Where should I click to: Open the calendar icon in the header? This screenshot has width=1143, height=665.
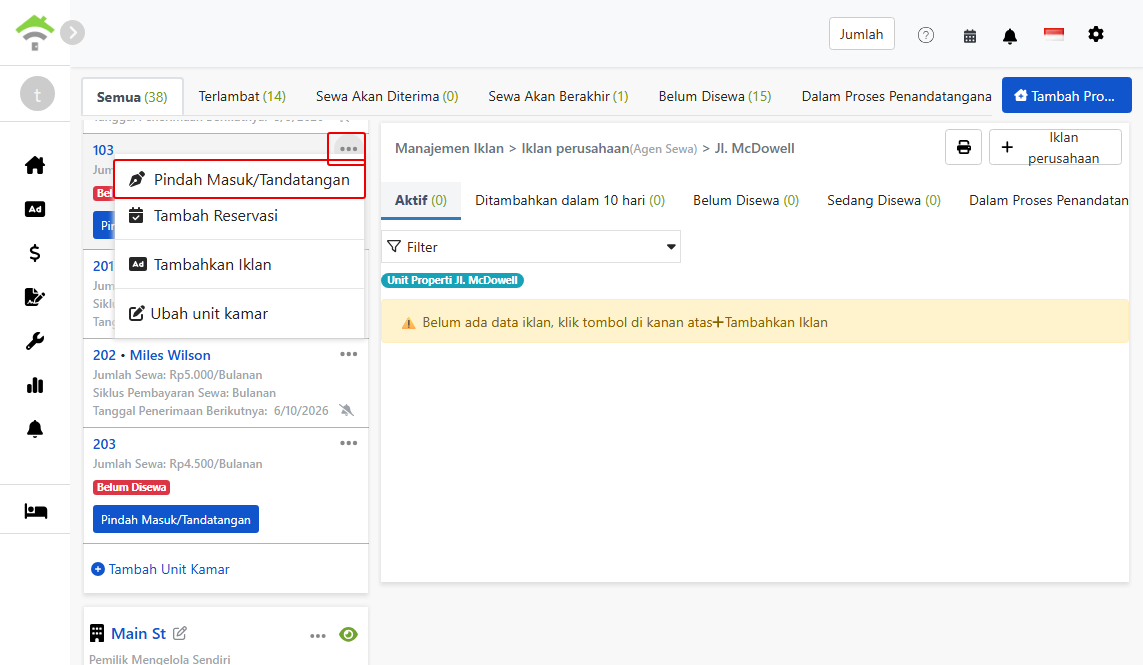pos(970,36)
